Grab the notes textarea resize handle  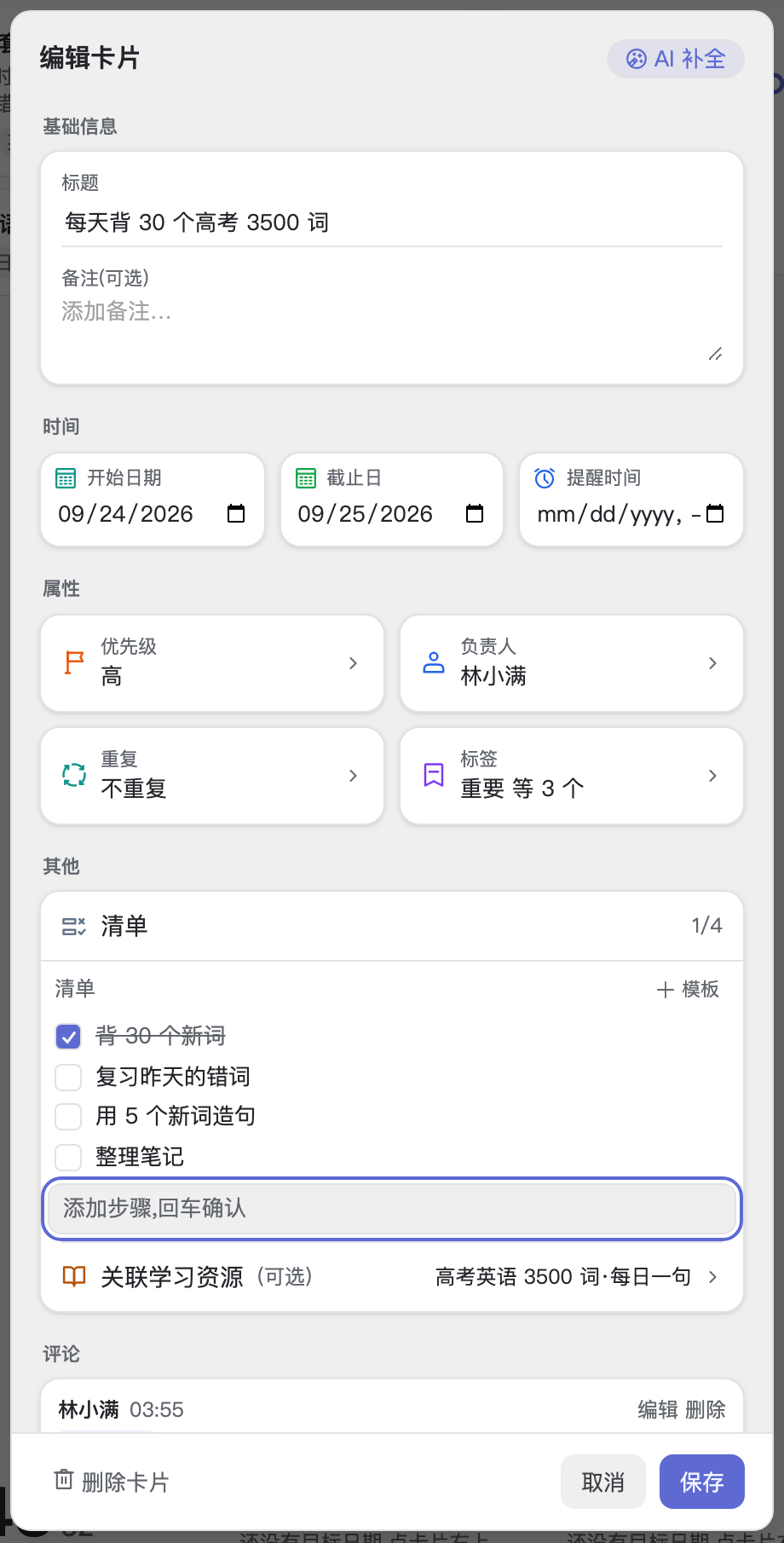(715, 354)
